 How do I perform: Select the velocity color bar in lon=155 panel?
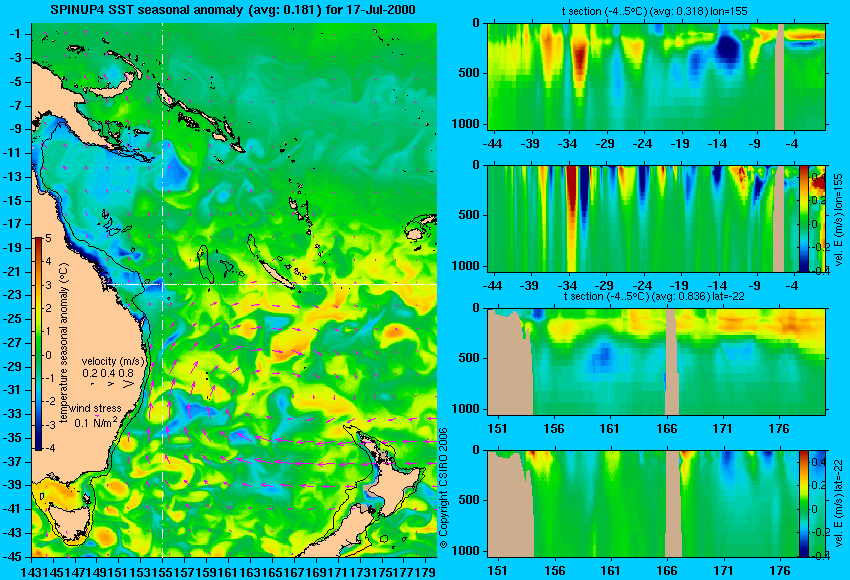pos(803,218)
